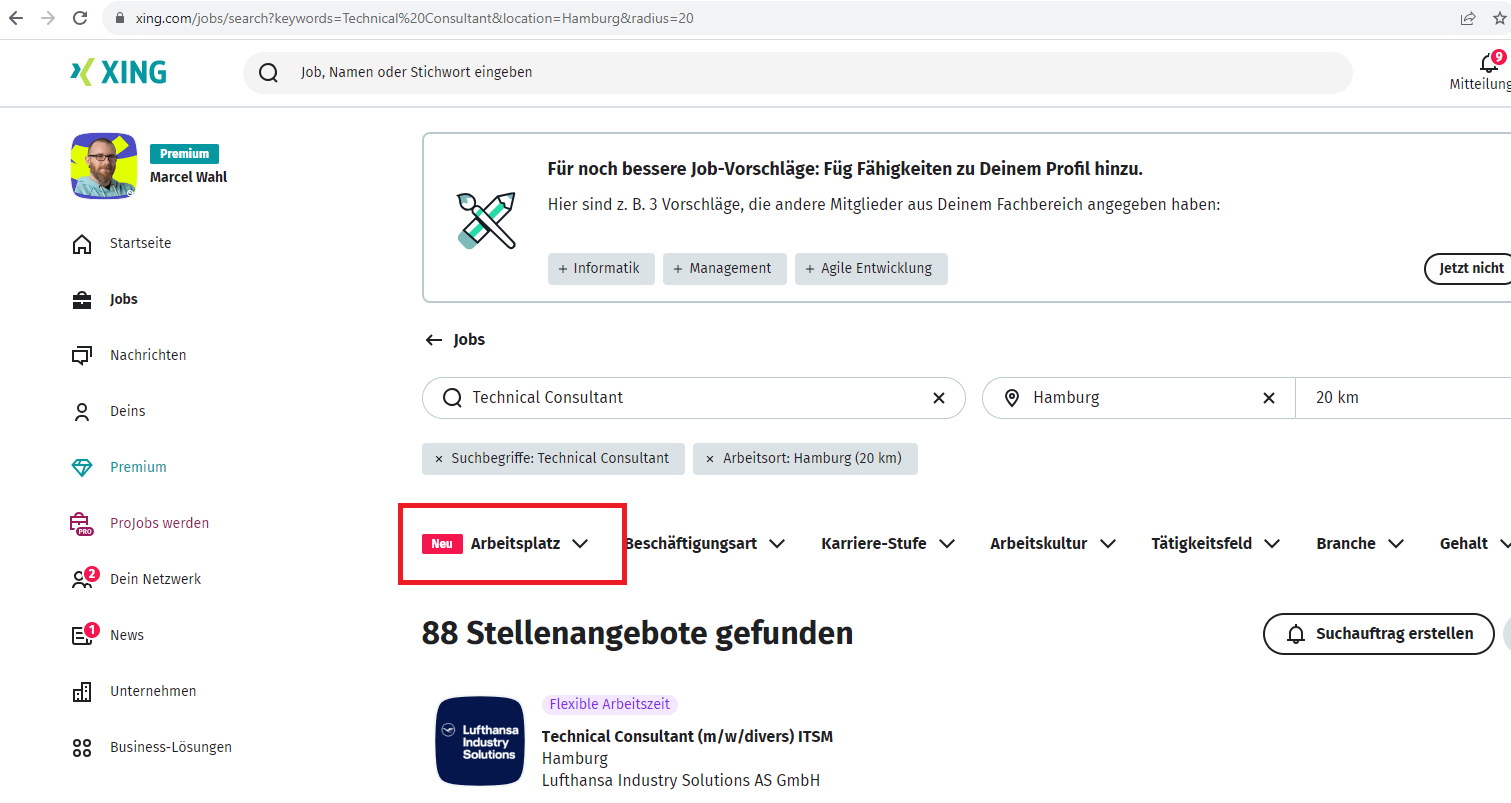The image size is (1511, 803).
Task: Open the Mitteilungen bell icon
Action: click(1488, 64)
